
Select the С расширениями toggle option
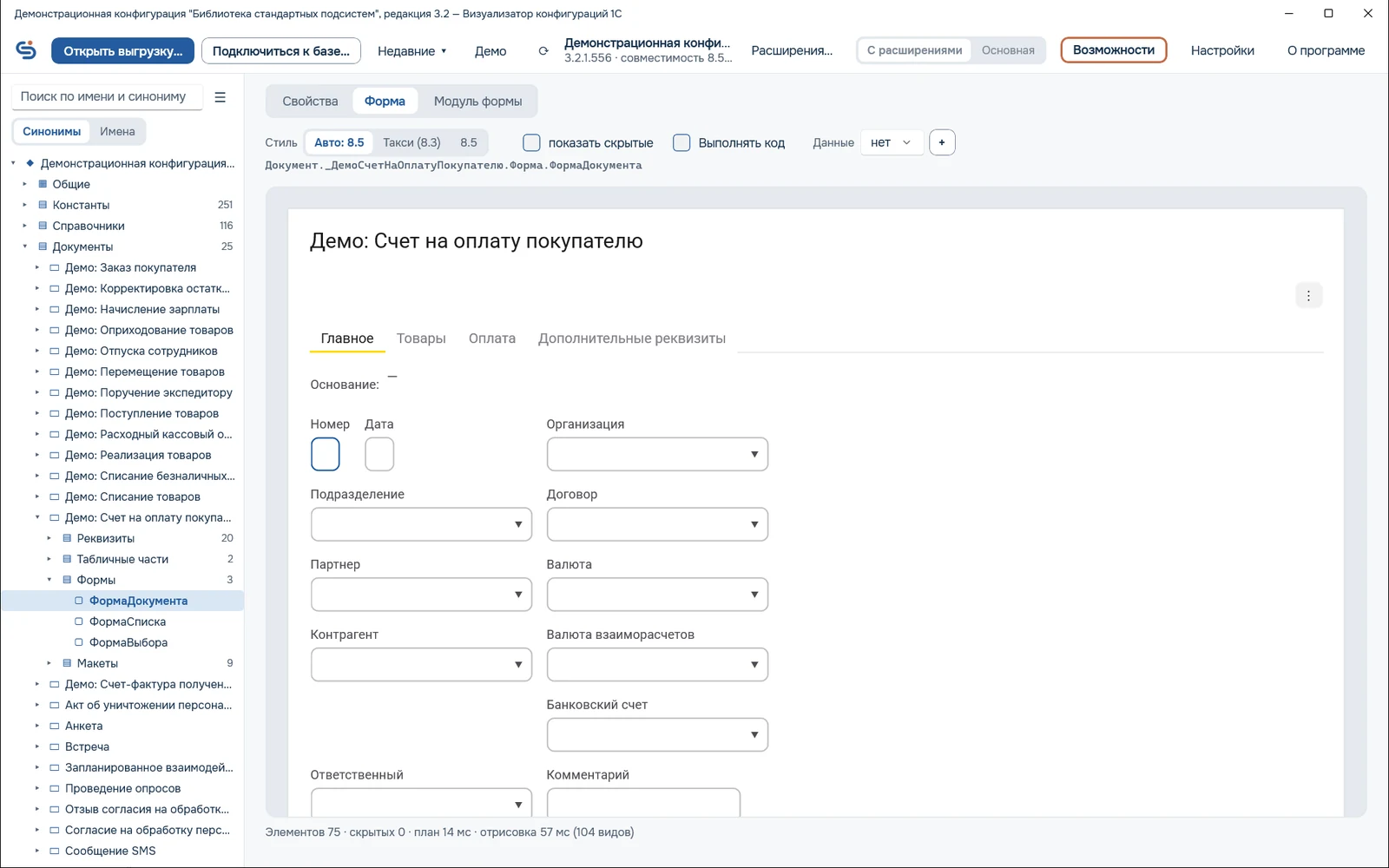[914, 50]
